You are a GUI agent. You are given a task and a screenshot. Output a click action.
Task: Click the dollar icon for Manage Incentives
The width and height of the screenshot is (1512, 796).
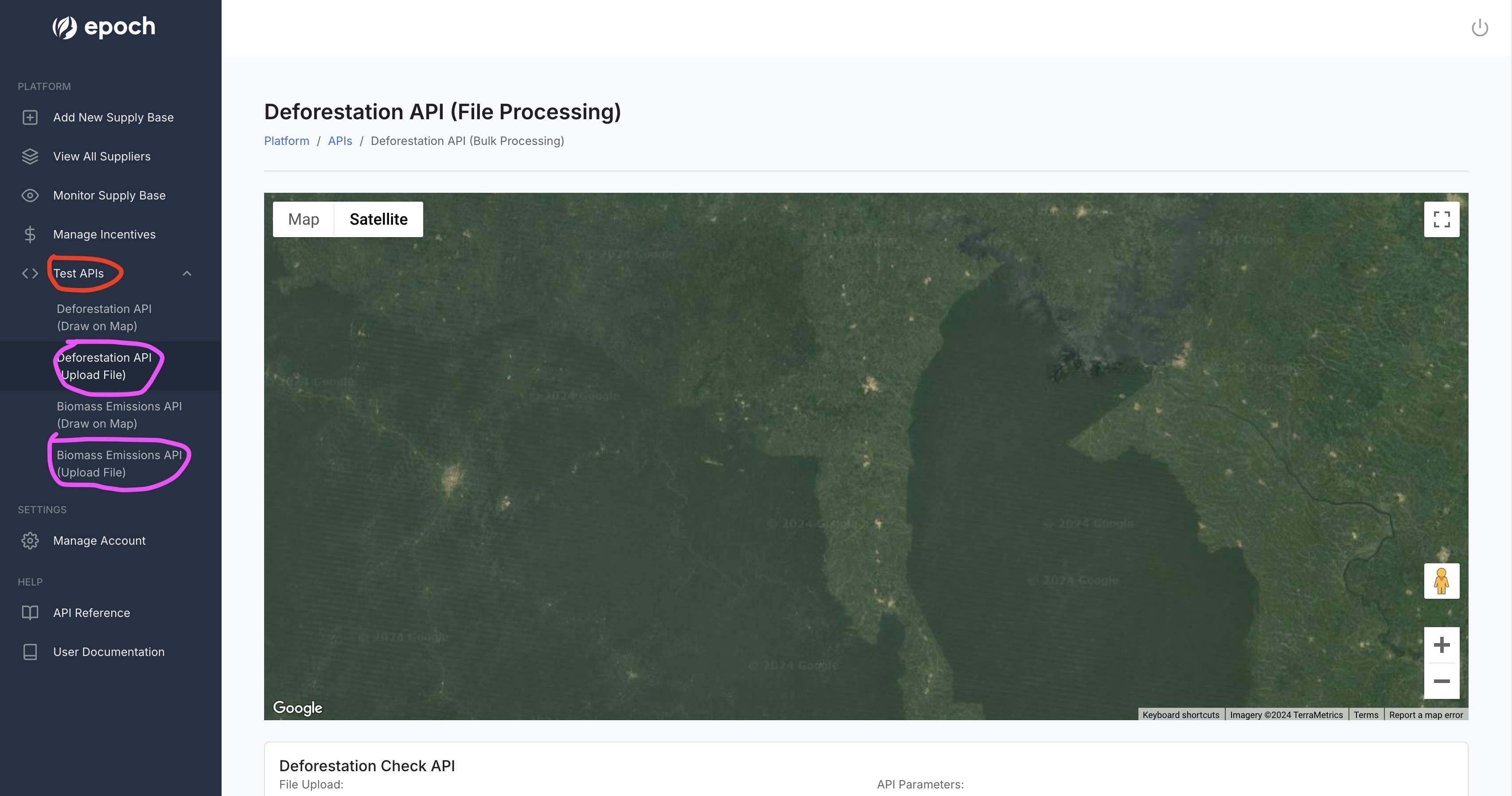point(30,234)
